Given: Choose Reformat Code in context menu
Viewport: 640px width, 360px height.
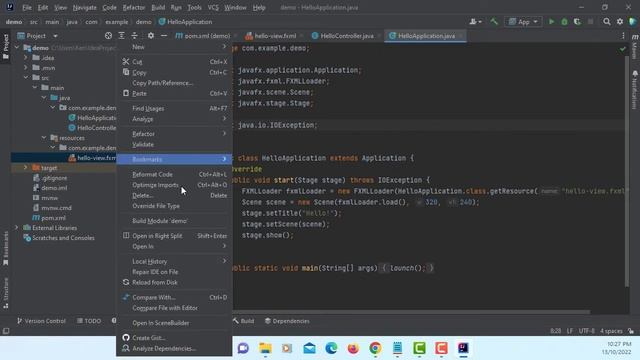Looking at the screenshot, I should (174, 174).
